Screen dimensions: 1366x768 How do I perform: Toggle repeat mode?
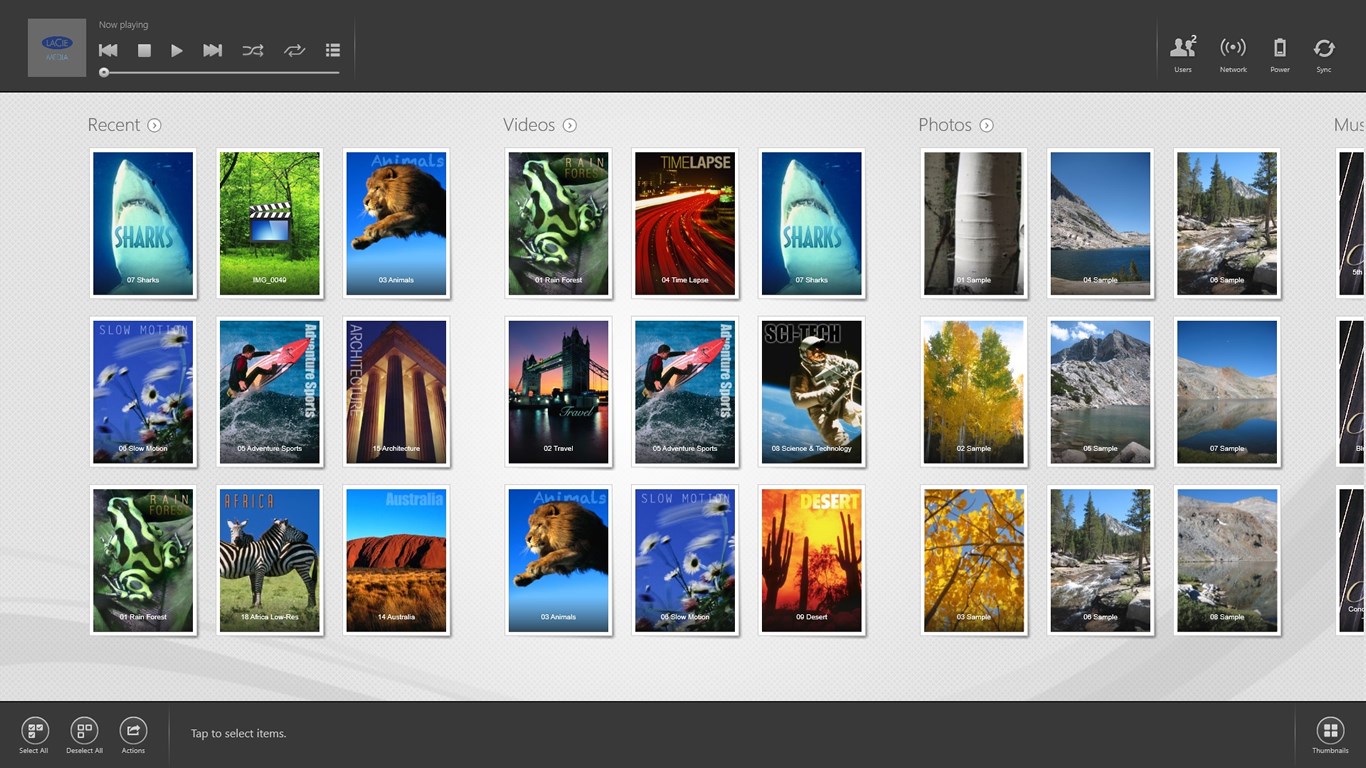(294, 50)
